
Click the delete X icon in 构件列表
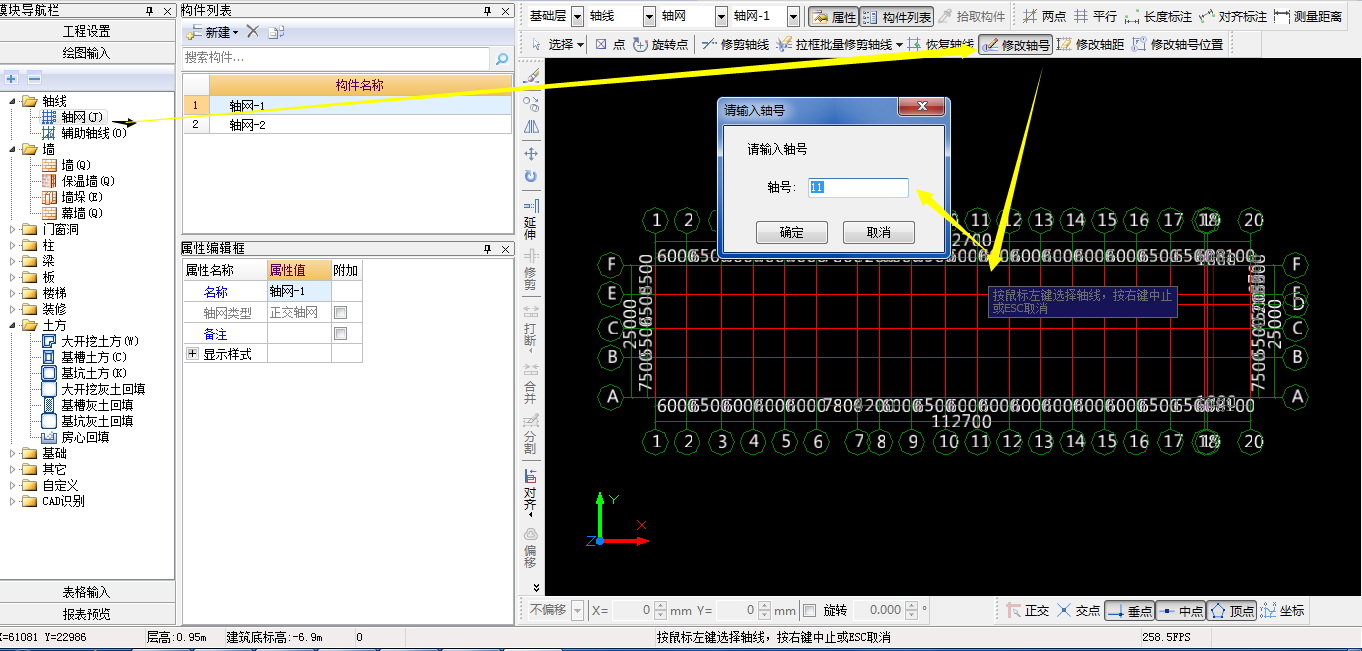pos(253,32)
